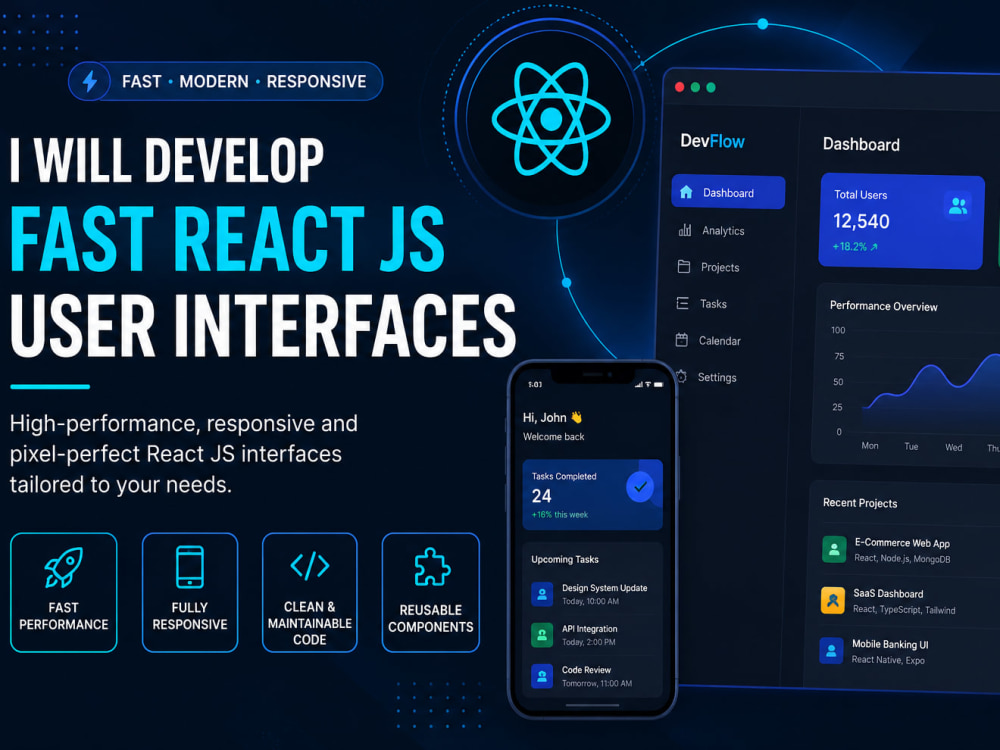Click the Fully Responsive feature card
The image size is (1000, 750).
[189, 592]
